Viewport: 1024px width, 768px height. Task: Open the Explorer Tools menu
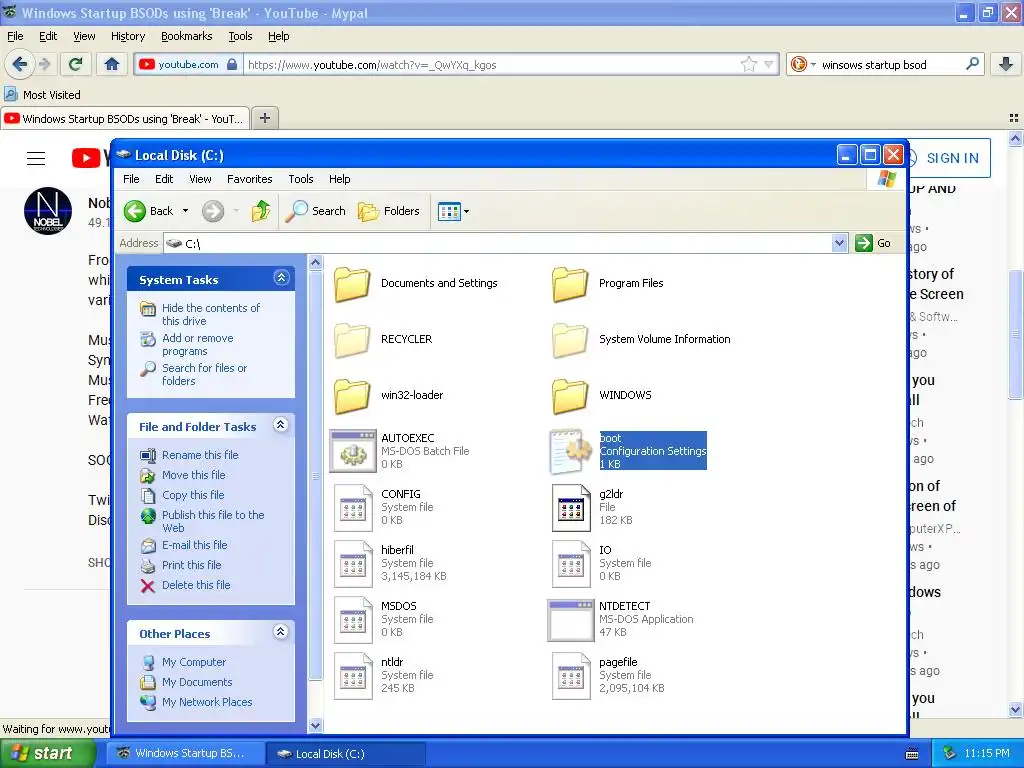click(x=301, y=179)
